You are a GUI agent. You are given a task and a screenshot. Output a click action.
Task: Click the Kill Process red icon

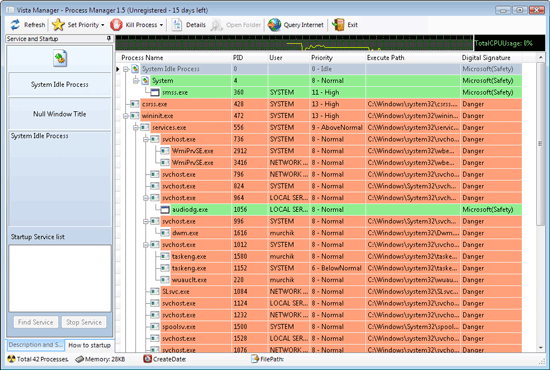pyautogui.click(x=116, y=25)
